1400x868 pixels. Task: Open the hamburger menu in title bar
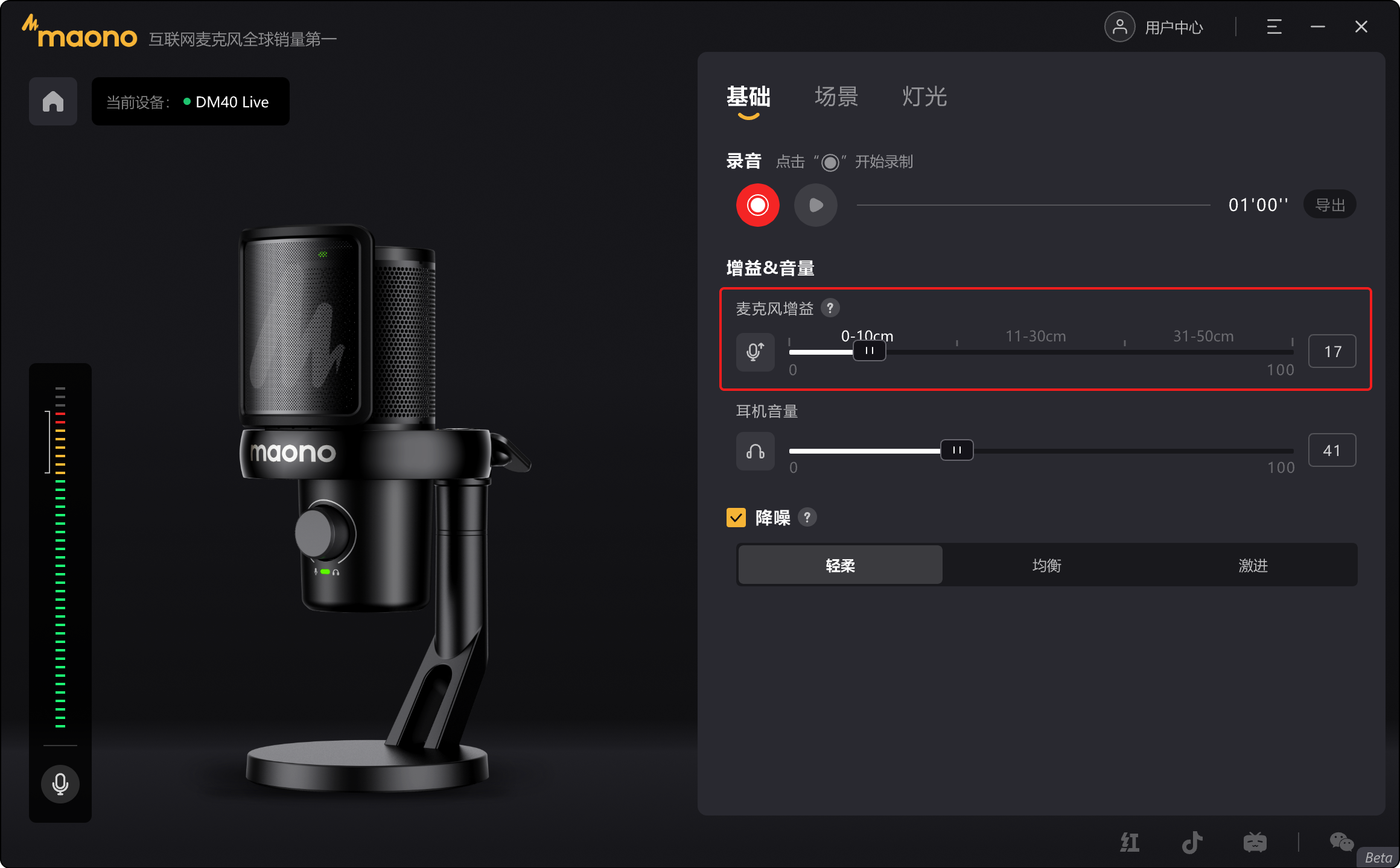[1274, 27]
